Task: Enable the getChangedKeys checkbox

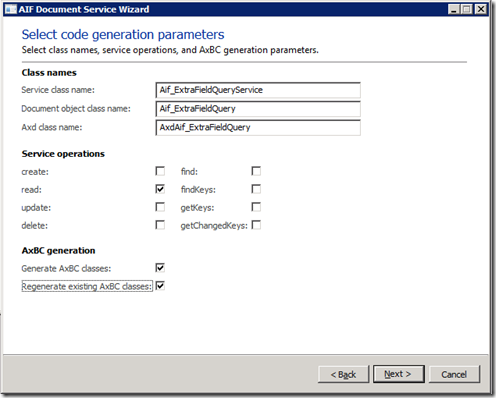Action: [x=256, y=225]
